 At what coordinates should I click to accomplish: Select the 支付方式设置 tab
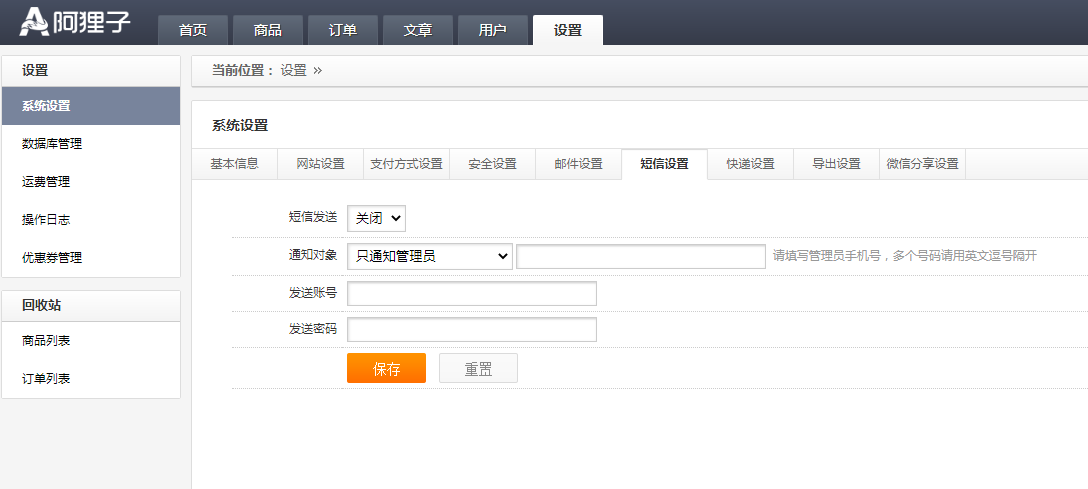click(406, 164)
